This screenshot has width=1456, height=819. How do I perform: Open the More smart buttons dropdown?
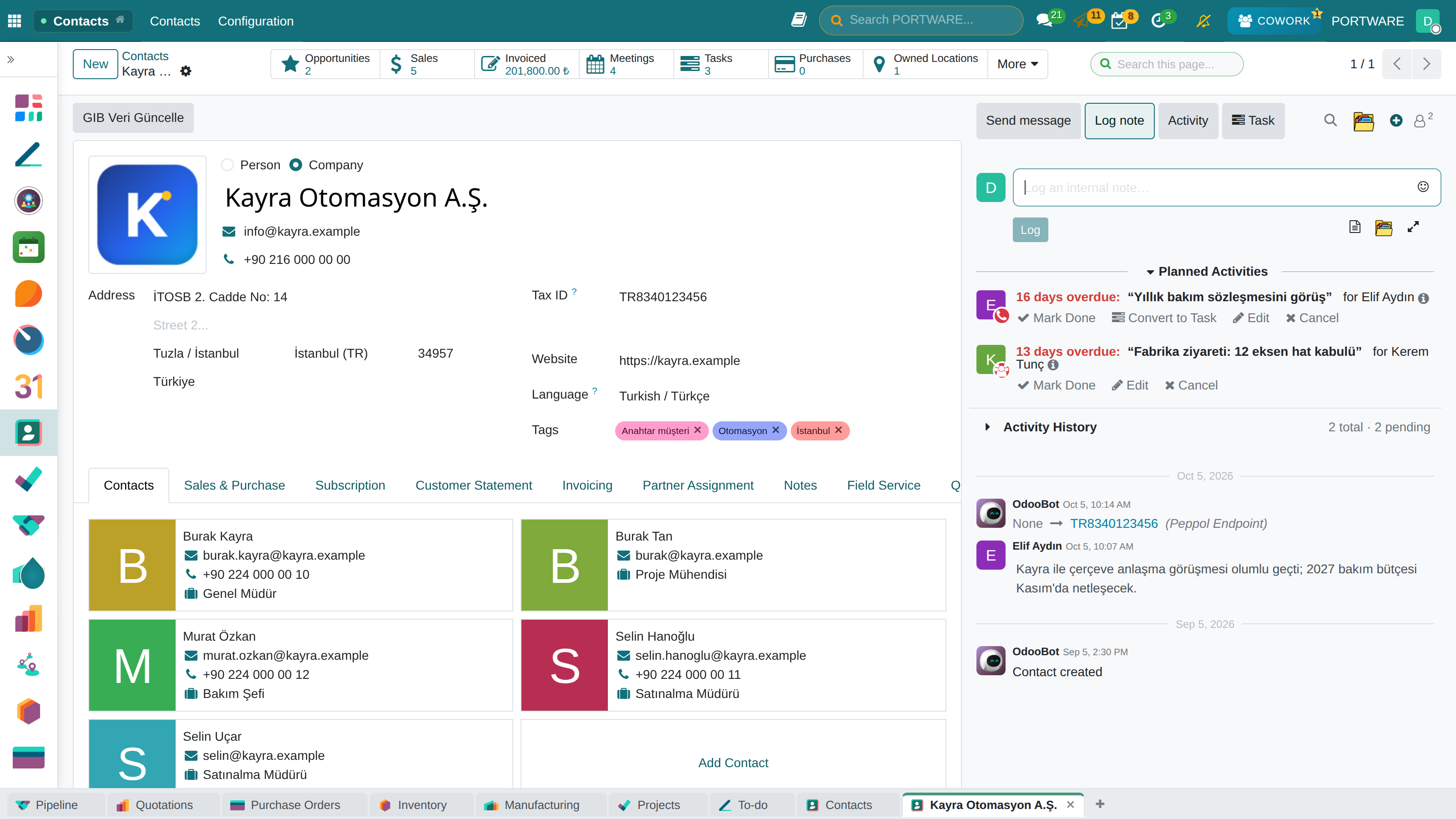point(1017,64)
